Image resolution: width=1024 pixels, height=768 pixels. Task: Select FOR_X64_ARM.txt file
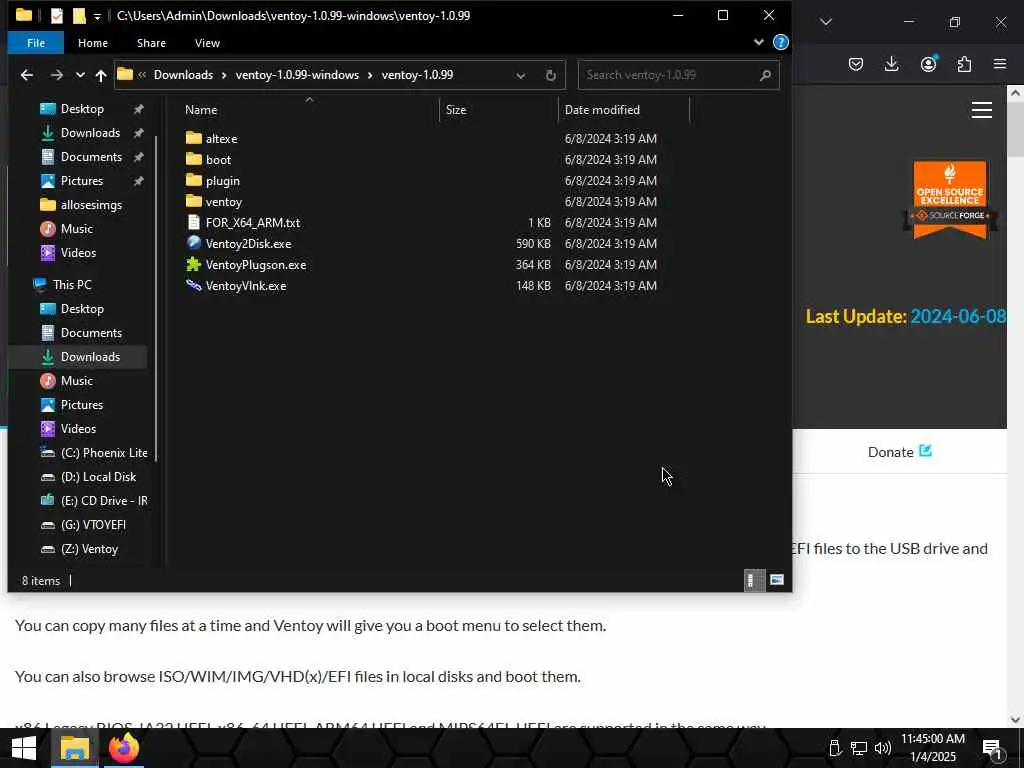point(253,223)
